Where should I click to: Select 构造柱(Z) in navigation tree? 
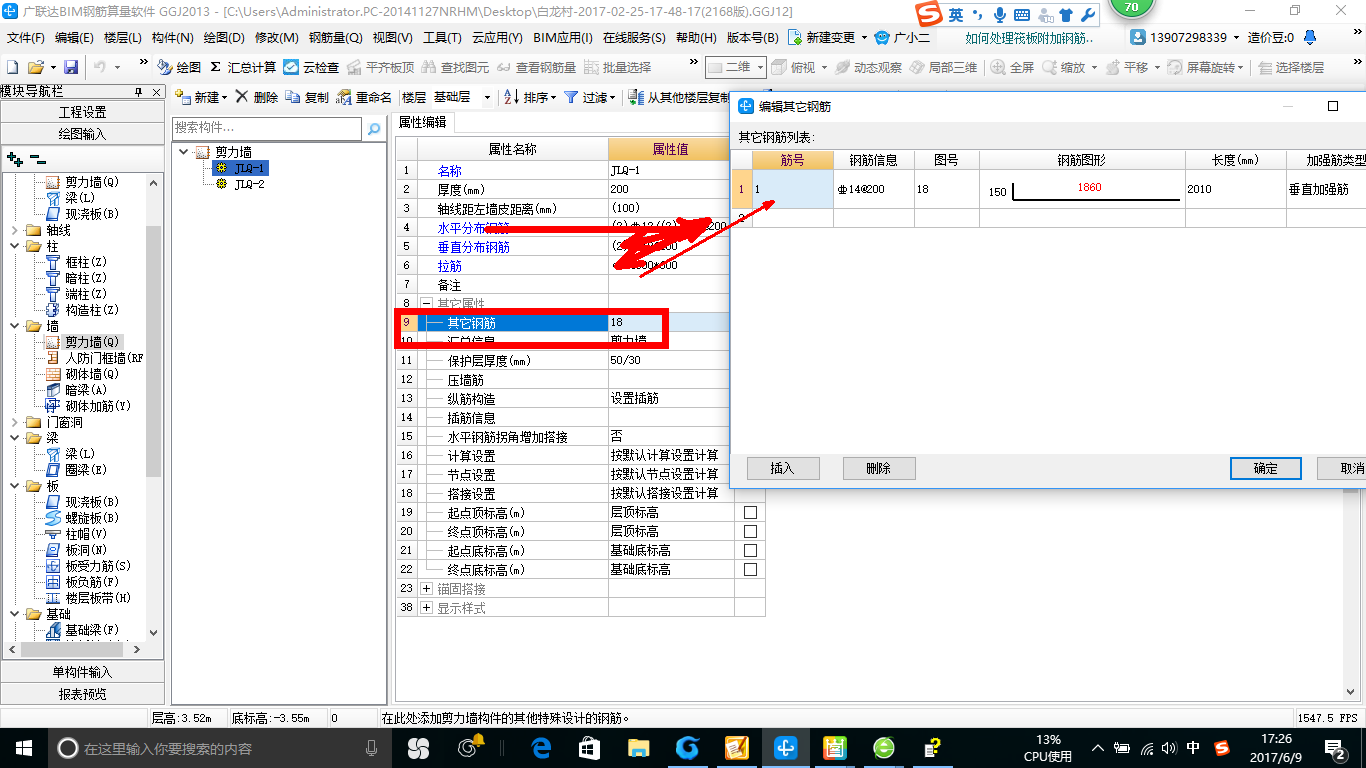coord(91,310)
